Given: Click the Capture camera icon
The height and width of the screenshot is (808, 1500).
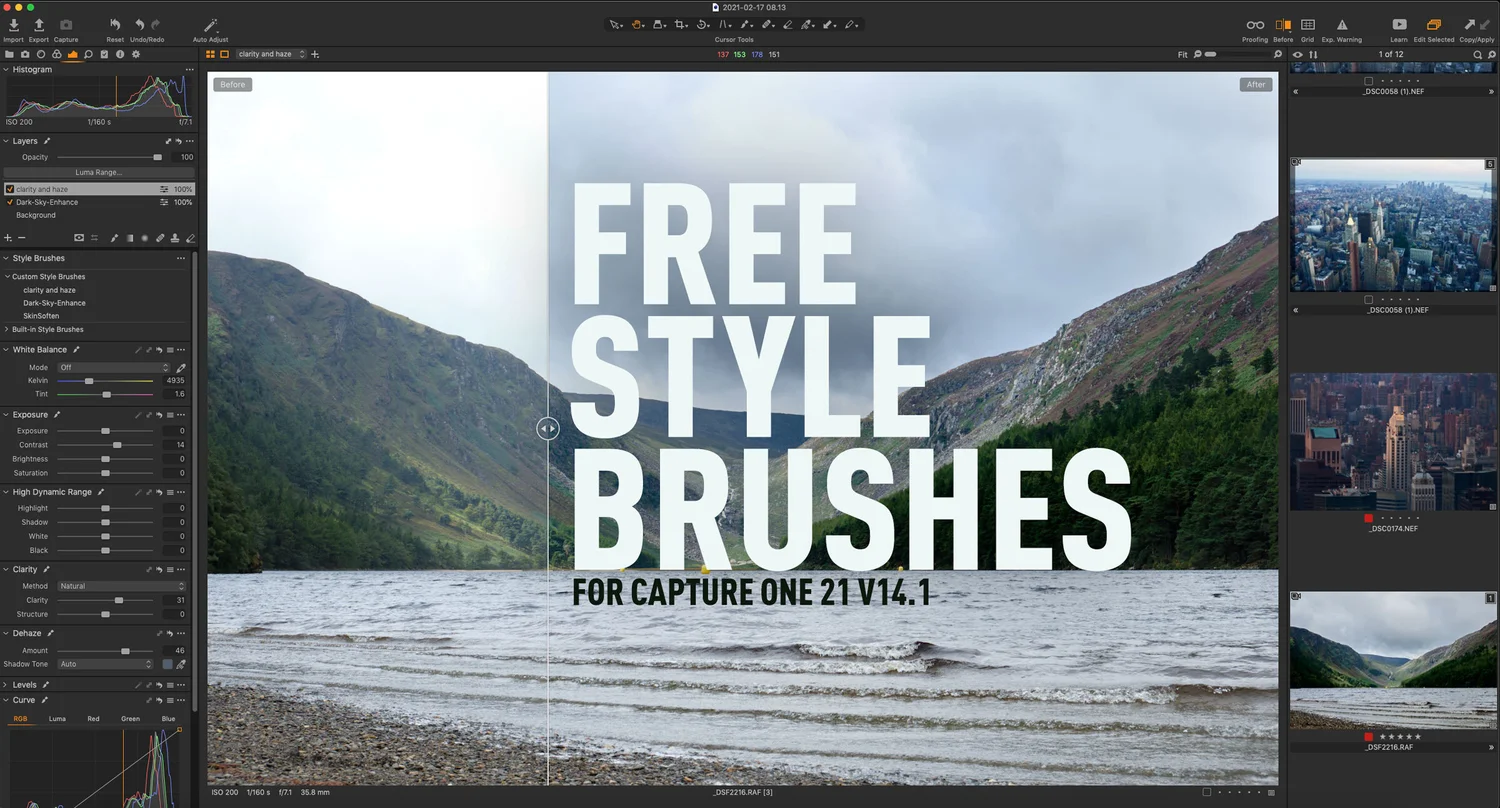Looking at the screenshot, I should pyautogui.click(x=66, y=25).
